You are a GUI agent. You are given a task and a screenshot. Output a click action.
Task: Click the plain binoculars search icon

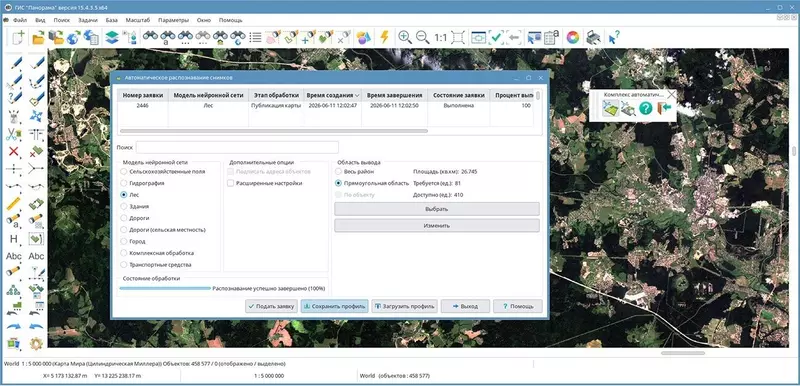tap(150, 37)
